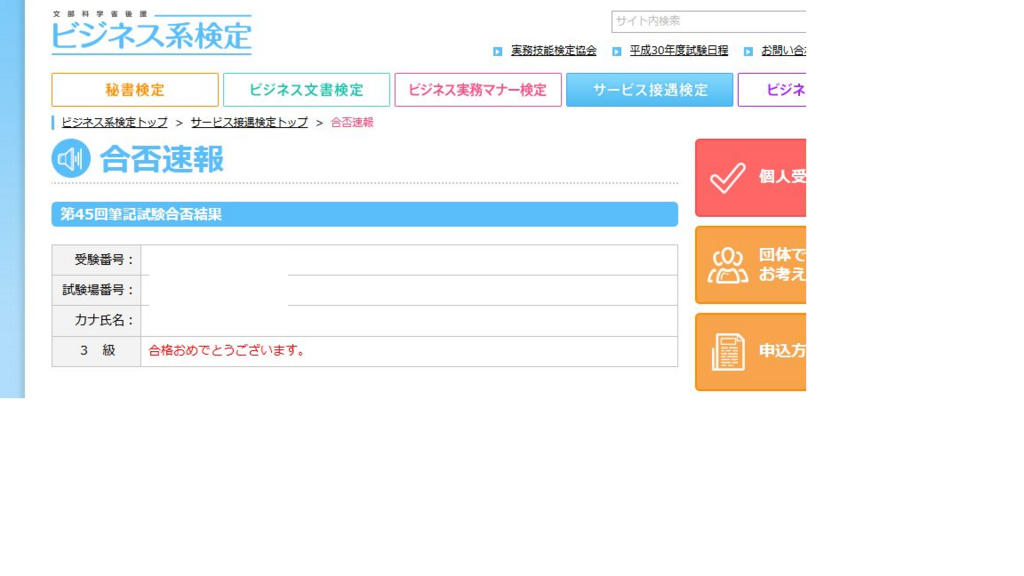Open the 秘書検定 tab
Image resolution: width=1024 pixels, height=576 pixels.
tap(135, 90)
